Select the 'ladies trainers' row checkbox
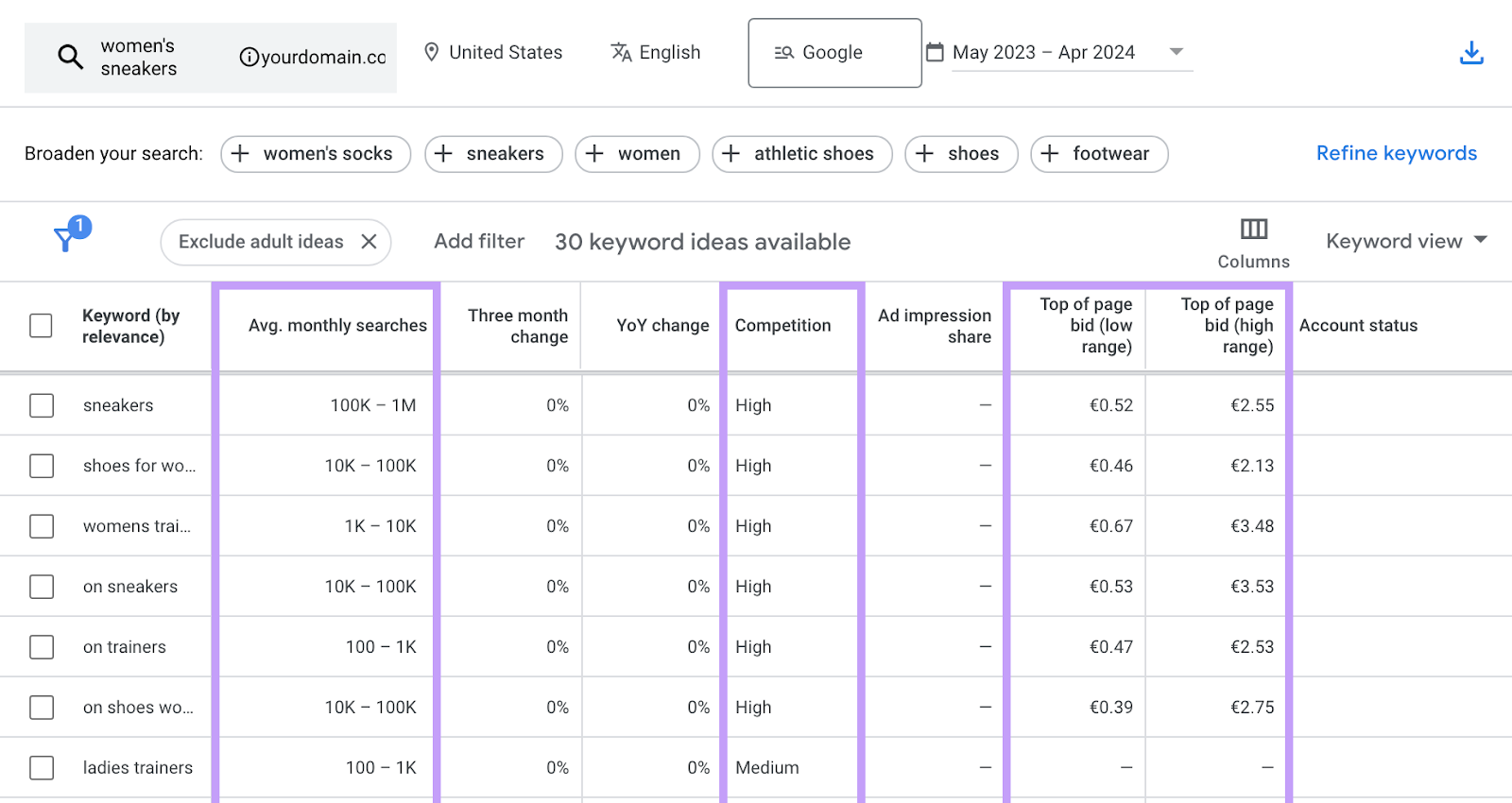The height and width of the screenshot is (803, 1512). tap(42, 768)
